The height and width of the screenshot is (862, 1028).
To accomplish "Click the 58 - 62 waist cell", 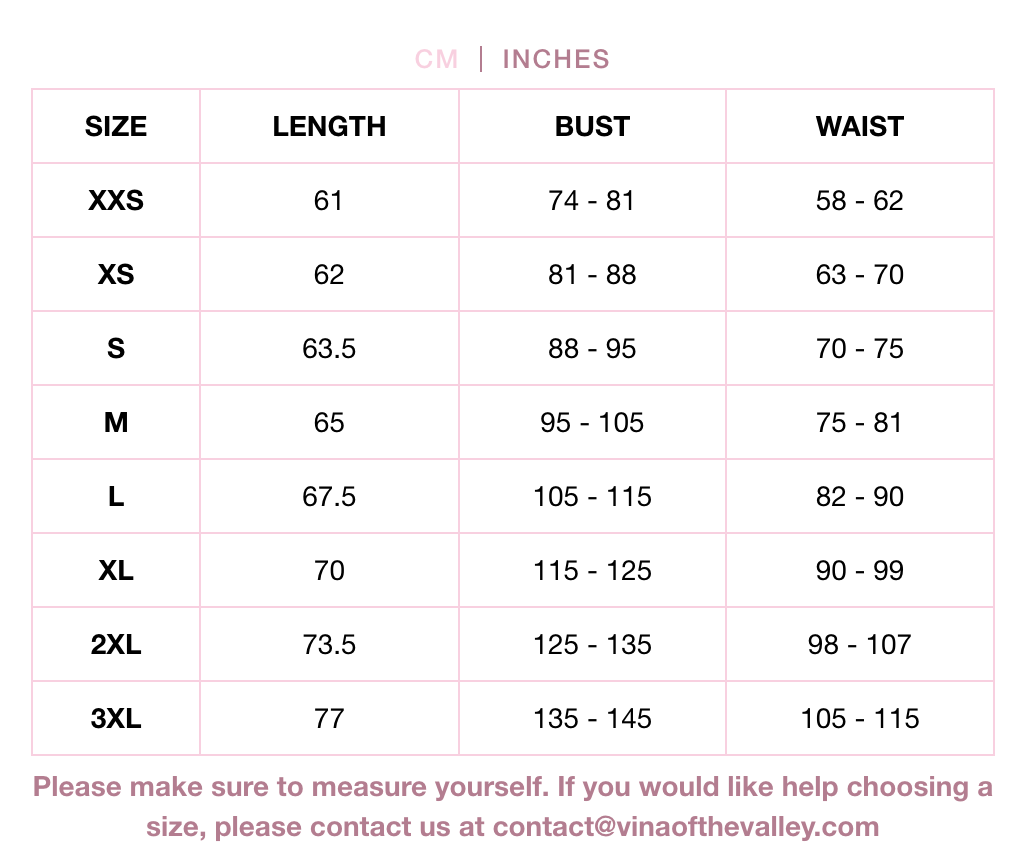I will point(860,201).
